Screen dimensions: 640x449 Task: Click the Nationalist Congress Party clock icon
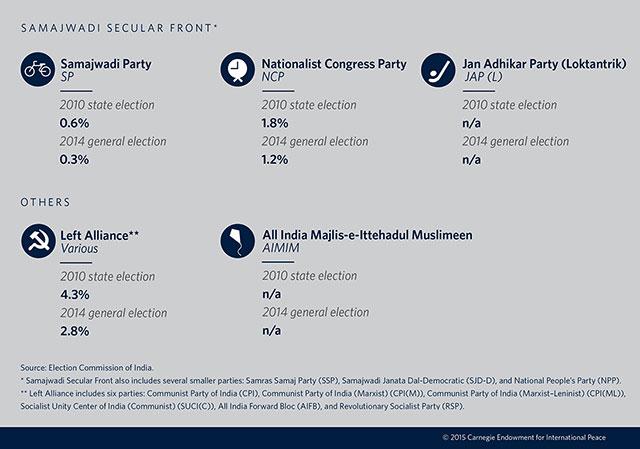click(x=238, y=69)
